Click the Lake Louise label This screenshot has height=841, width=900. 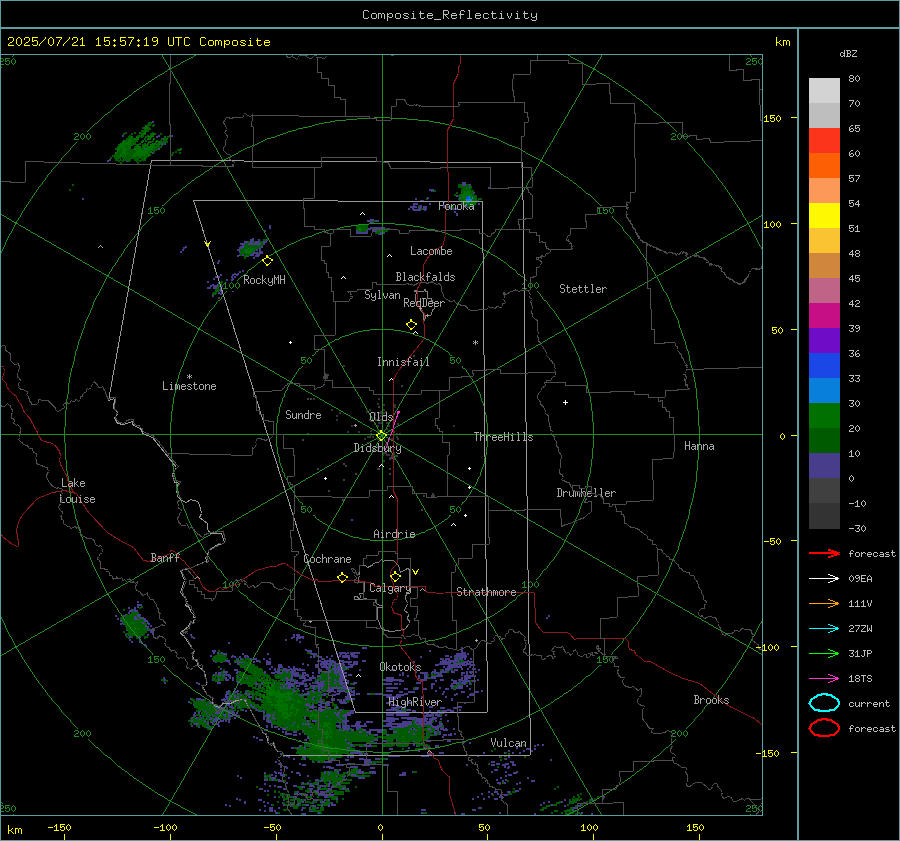click(x=77, y=491)
